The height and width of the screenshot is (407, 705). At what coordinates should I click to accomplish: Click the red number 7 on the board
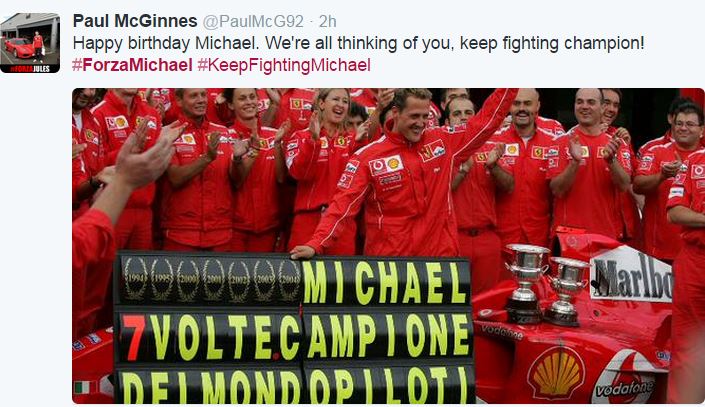click(134, 337)
